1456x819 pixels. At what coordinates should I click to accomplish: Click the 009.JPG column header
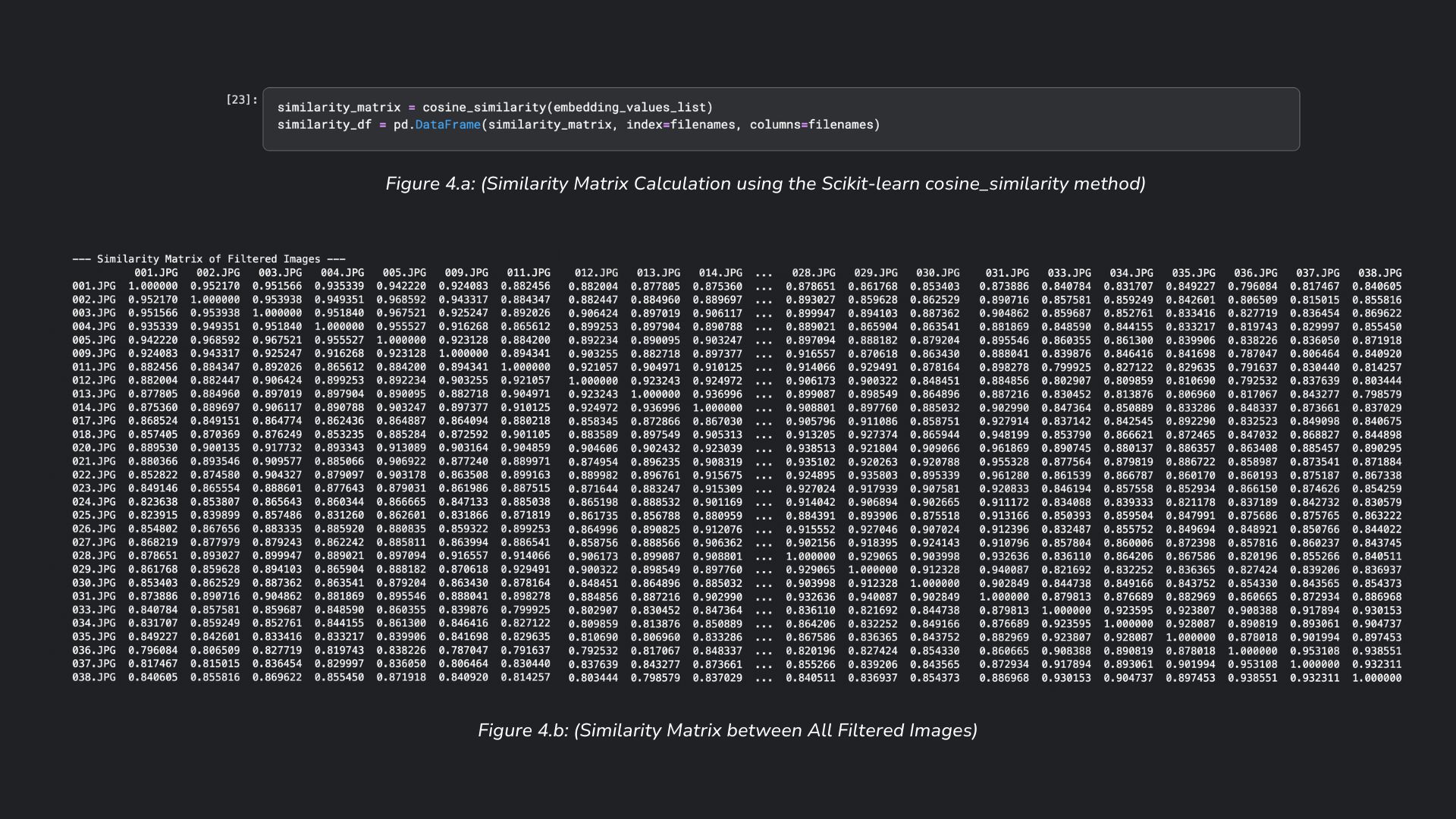466,273
